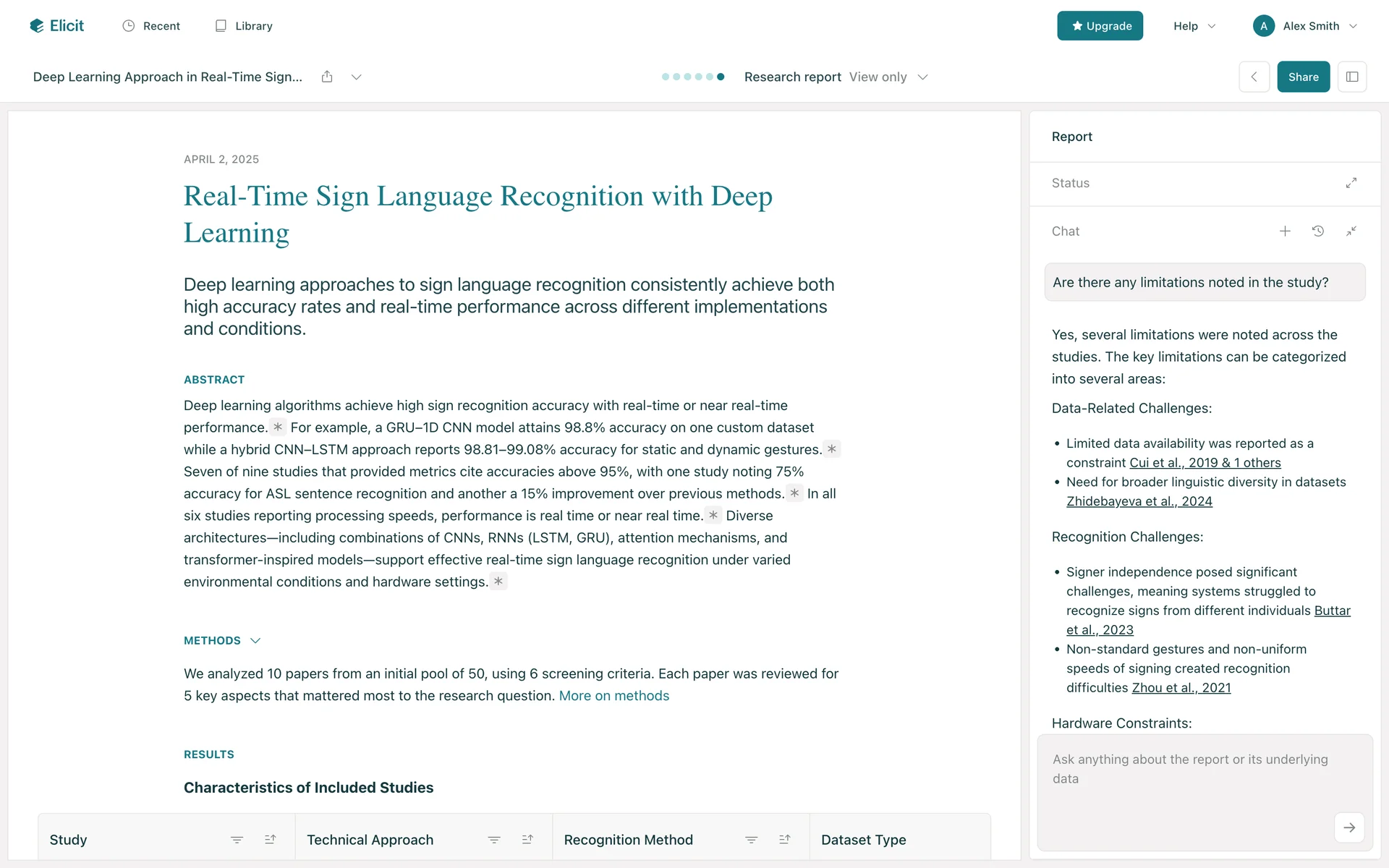Click the back chevron button near Share
The height and width of the screenshot is (868, 1389).
tap(1254, 77)
